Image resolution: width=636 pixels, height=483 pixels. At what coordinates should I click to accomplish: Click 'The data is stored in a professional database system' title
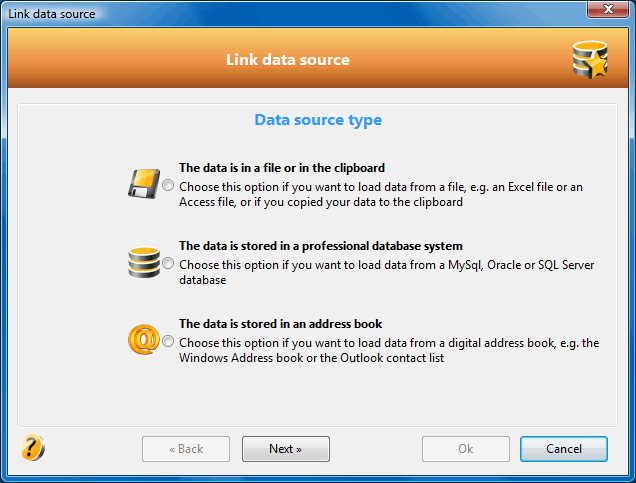(x=321, y=246)
